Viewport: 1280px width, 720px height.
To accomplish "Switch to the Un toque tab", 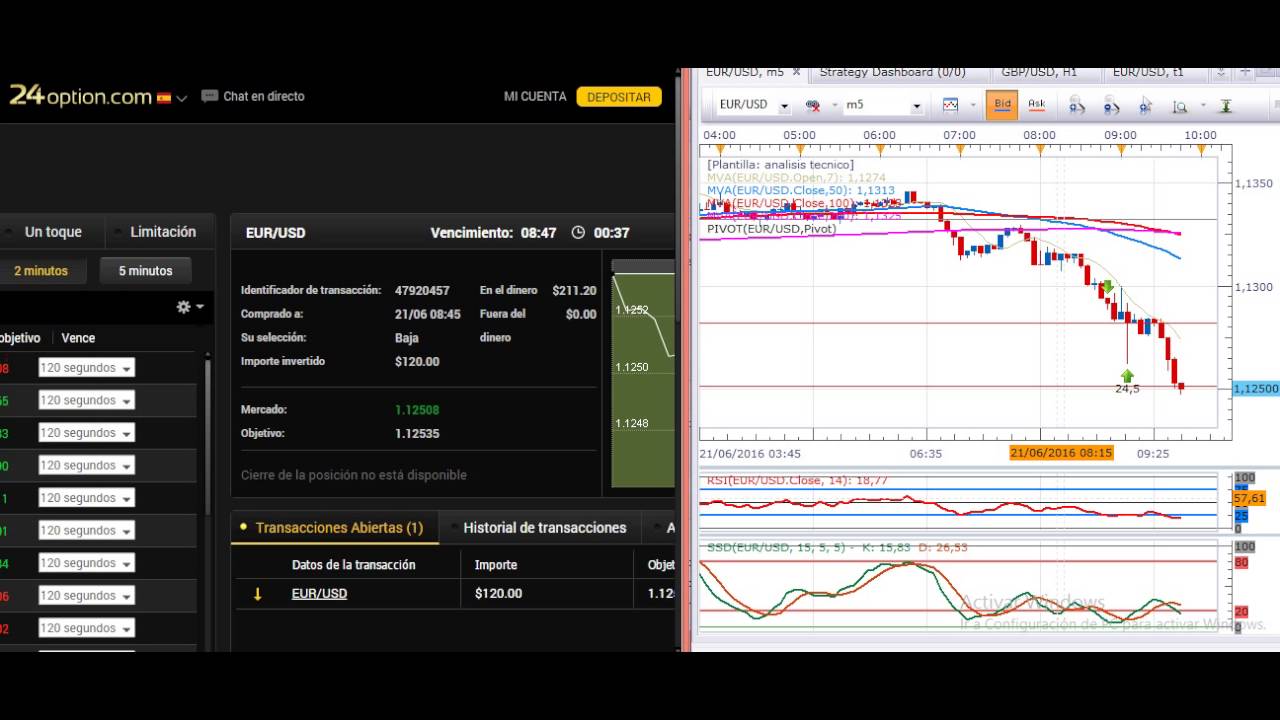I will [x=53, y=232].
